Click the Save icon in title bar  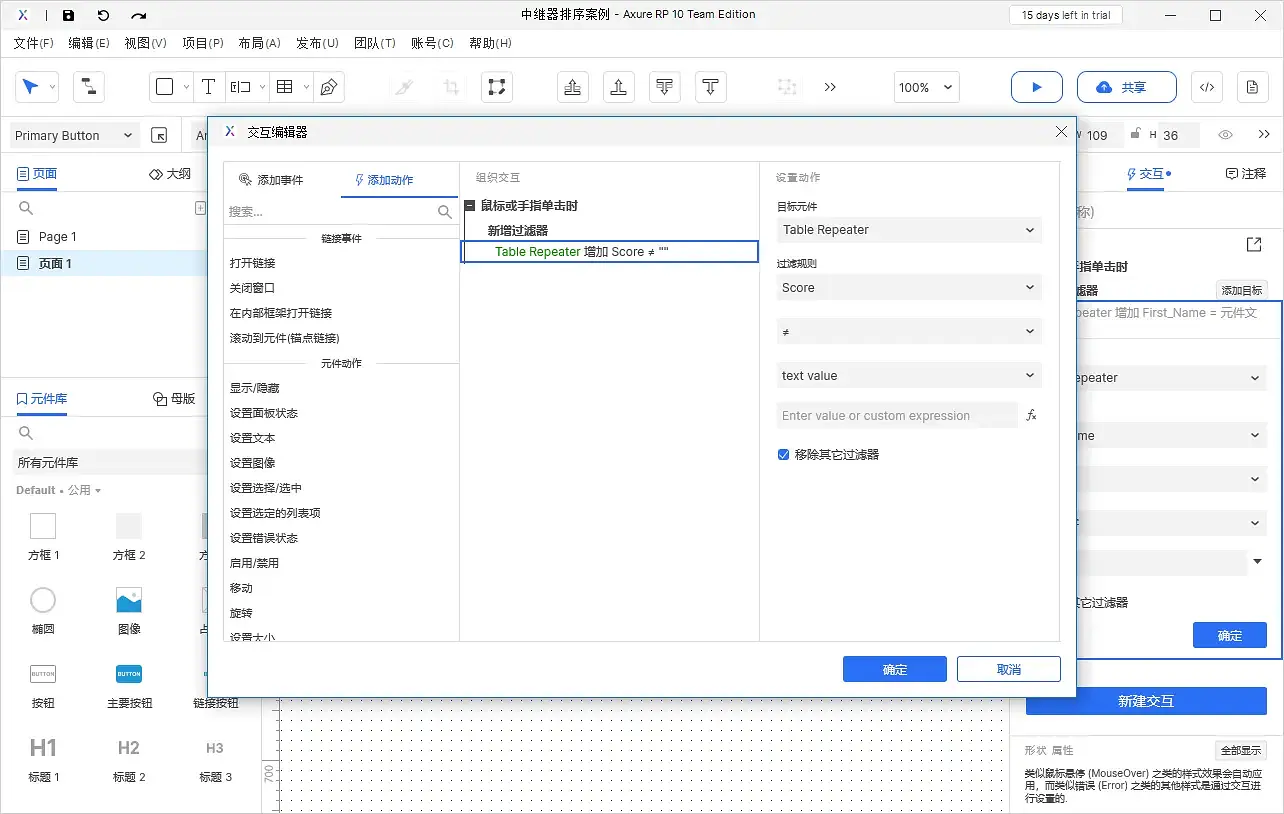tap(68, 15)
